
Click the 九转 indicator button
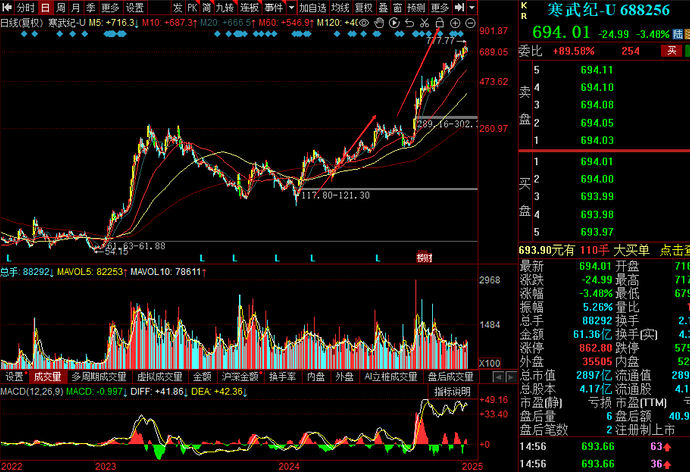[x=224, y=7]
